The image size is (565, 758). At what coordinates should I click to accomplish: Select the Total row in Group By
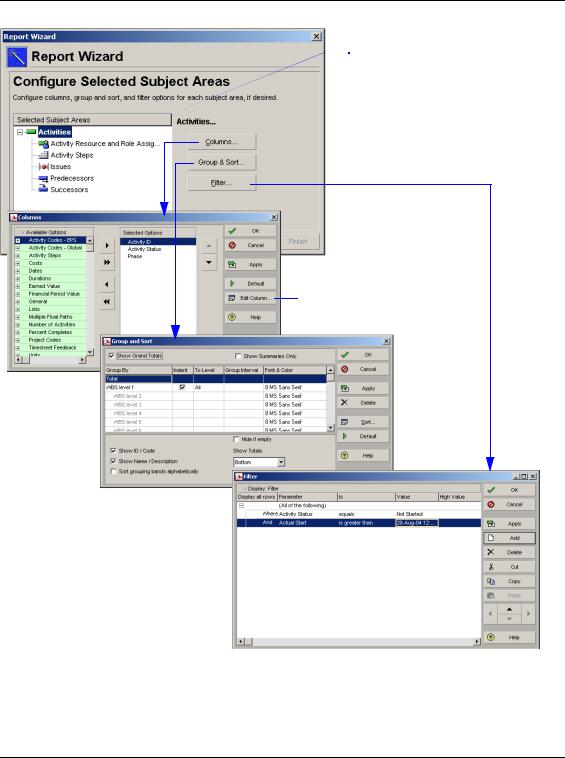pos(216,379)
